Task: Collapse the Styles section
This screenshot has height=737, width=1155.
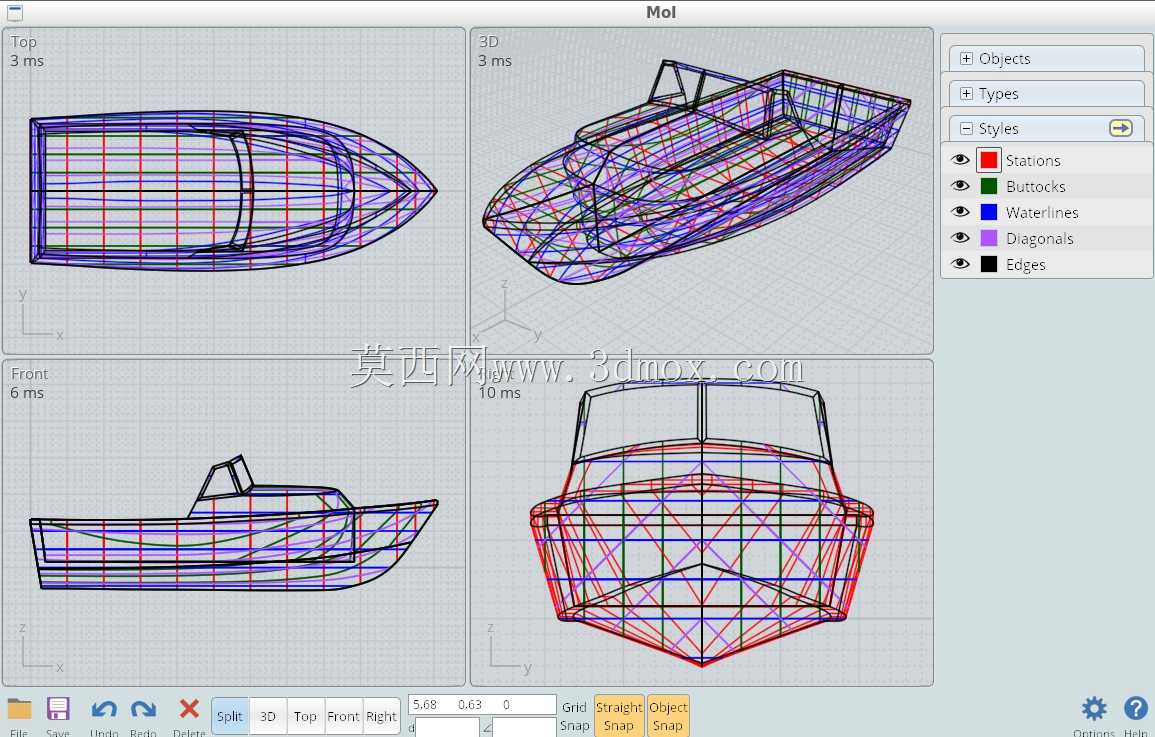Action: tap(966, 129)
